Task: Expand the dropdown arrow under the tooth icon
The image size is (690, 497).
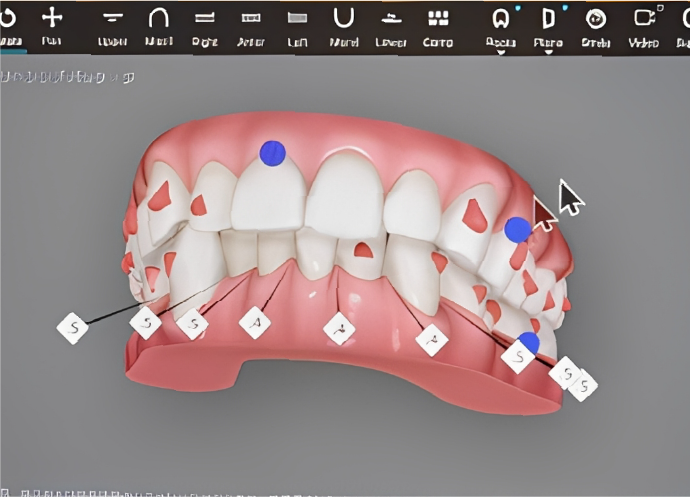Action: (x=501, y=52)
